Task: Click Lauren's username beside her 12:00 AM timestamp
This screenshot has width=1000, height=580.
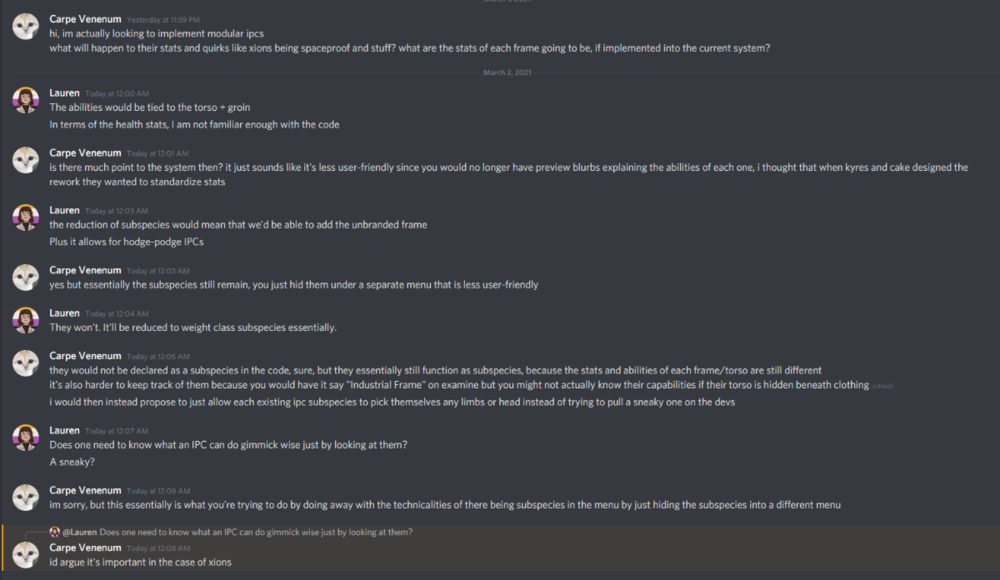Action: pyautogui.click(x=64, y=92)
